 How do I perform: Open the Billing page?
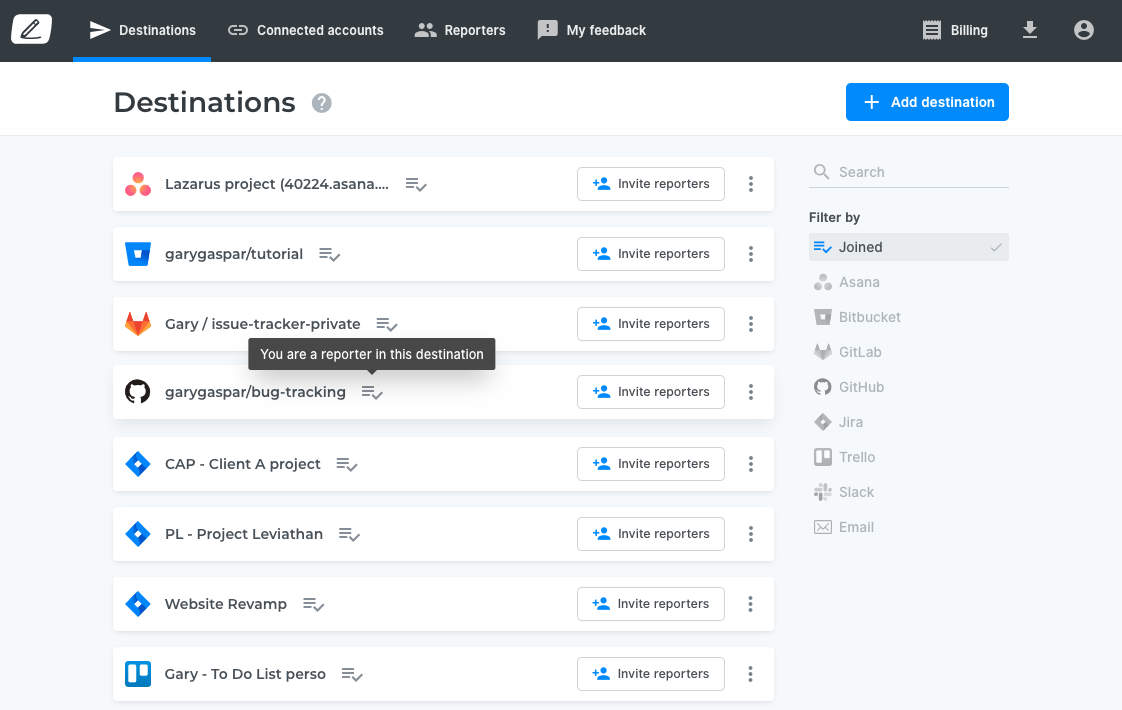(955, 30)
